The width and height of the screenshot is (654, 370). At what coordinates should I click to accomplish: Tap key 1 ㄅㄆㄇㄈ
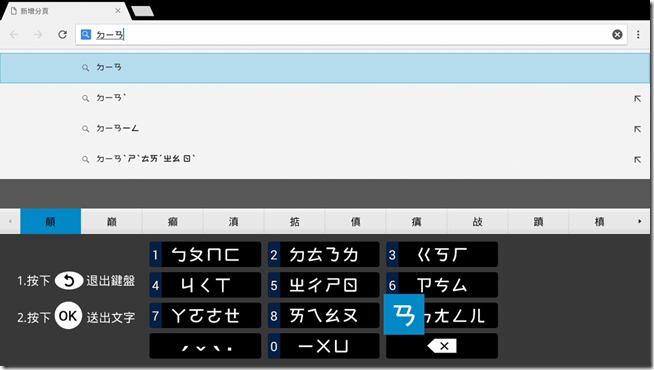pos(205,254)
